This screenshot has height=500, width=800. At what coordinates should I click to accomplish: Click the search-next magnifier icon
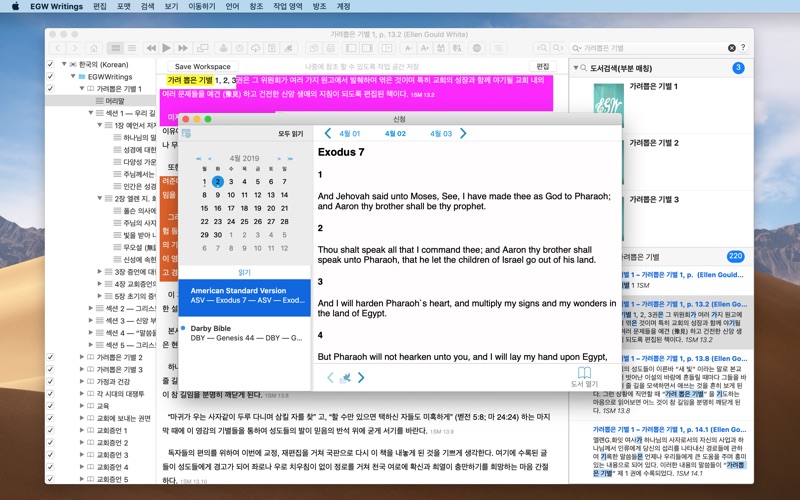pos(558,48)
